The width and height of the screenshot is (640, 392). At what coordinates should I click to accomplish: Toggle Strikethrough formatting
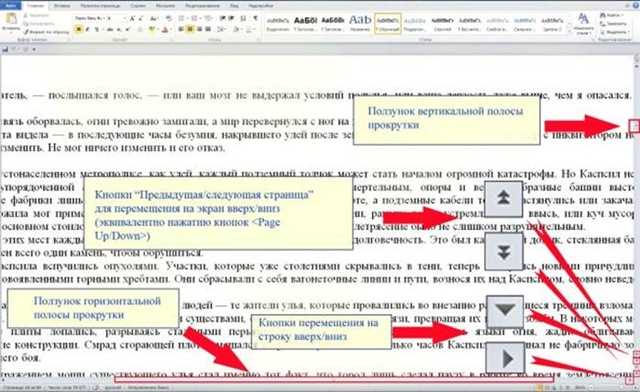tap(110, 30)
